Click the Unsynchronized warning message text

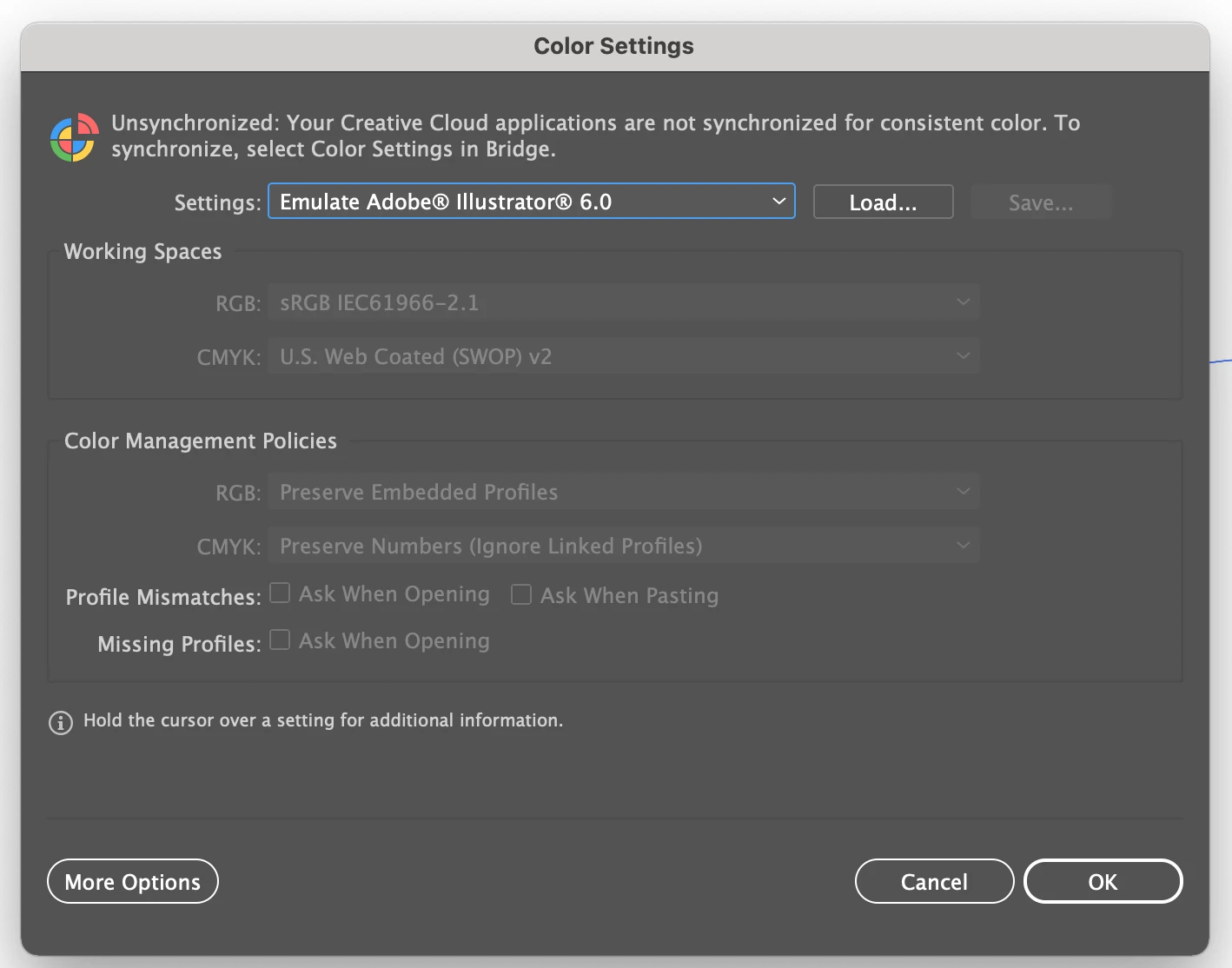click(x=596, y=136)
